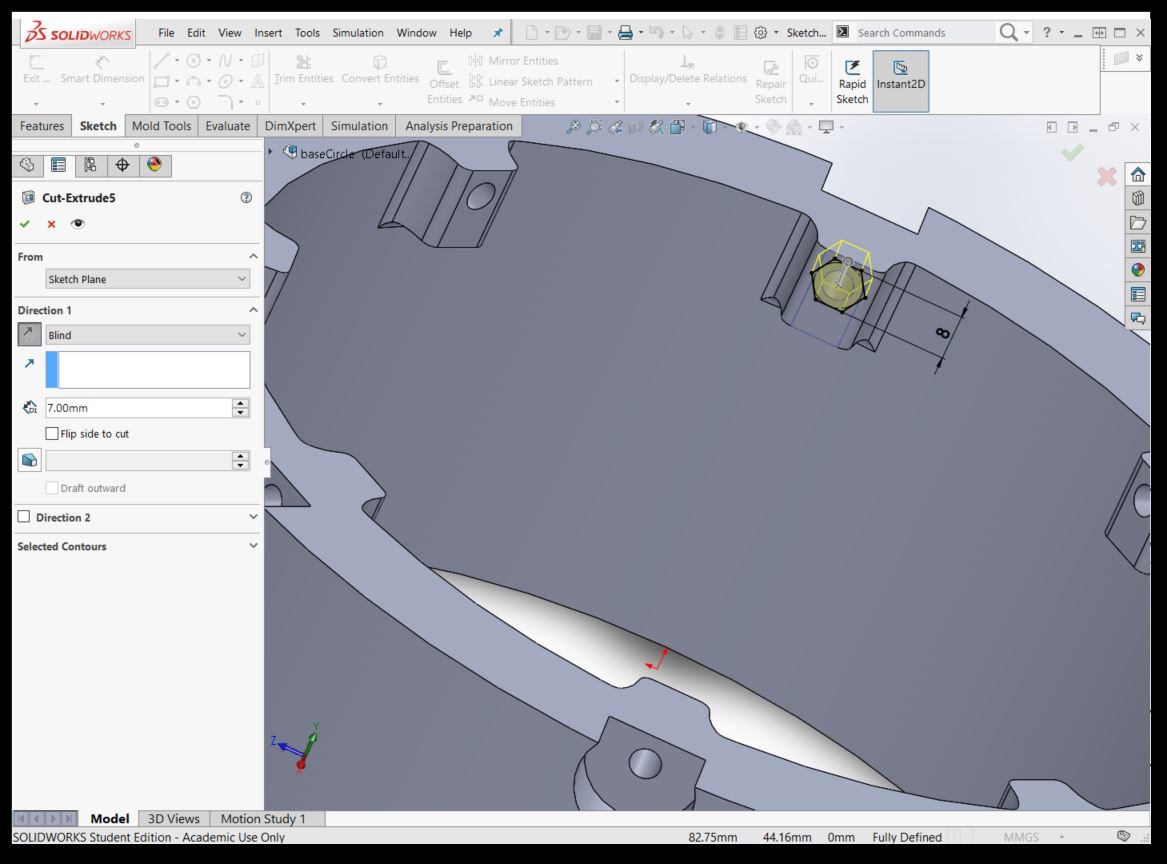Toggle the Instant2D tool

pyautogui.click(x=900, y=81)
